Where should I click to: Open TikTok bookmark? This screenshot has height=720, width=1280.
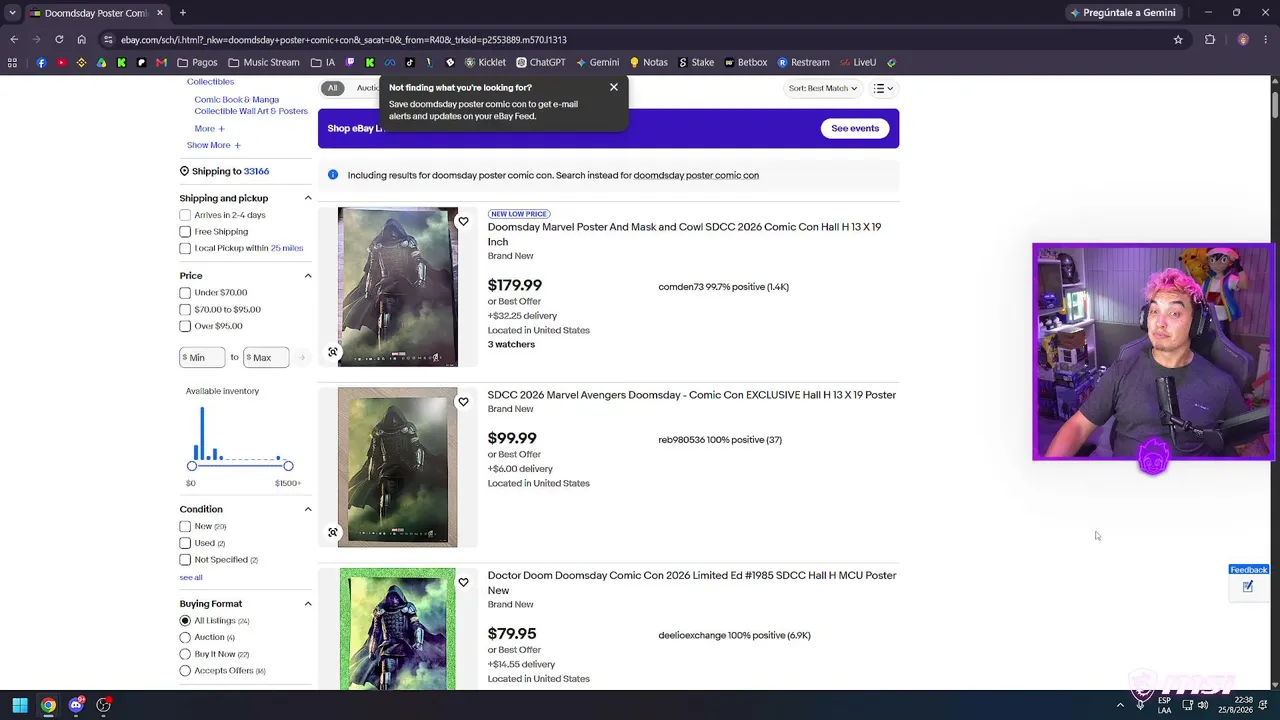tap(409, 62)
